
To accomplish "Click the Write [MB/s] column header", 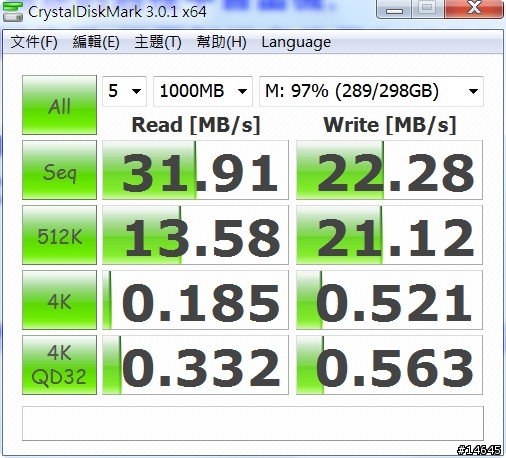I will [390, 125].
